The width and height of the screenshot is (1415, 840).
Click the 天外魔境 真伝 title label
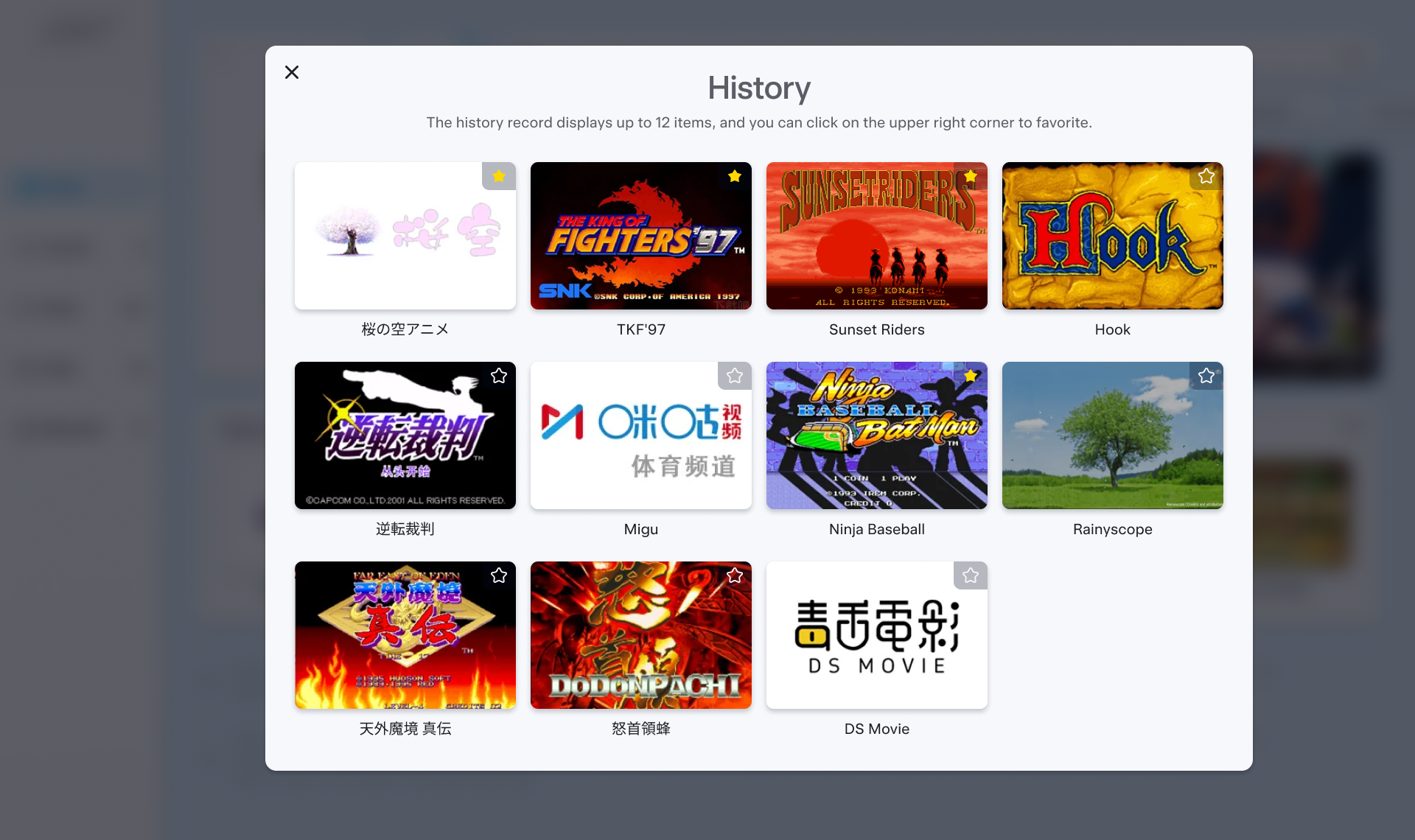pyautogui.click(x=405, y=729)
